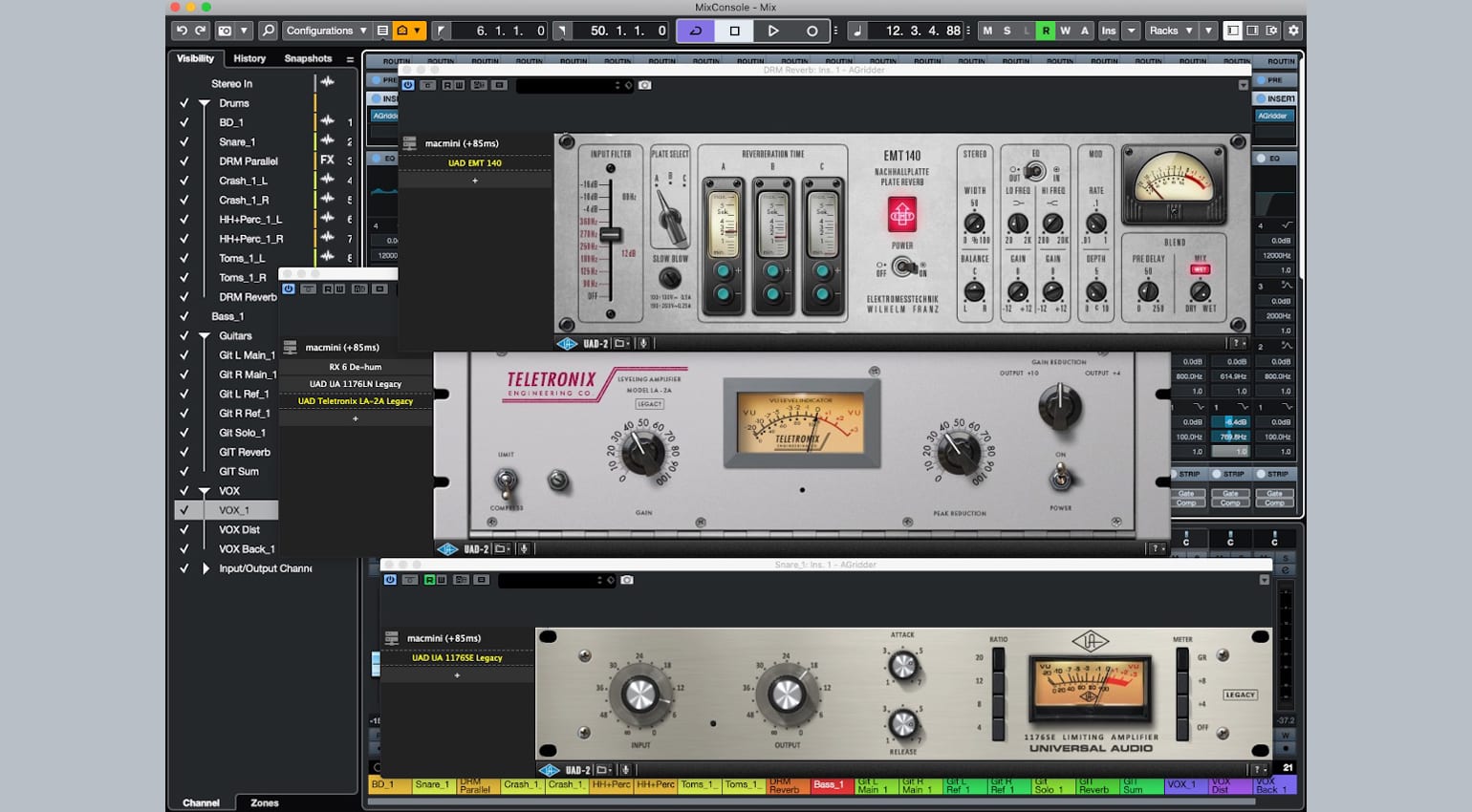The height and width of the screenshot is (812, 1472).
Task: Click the 1176SE Input knob
Action: click(x=639, y=695)
